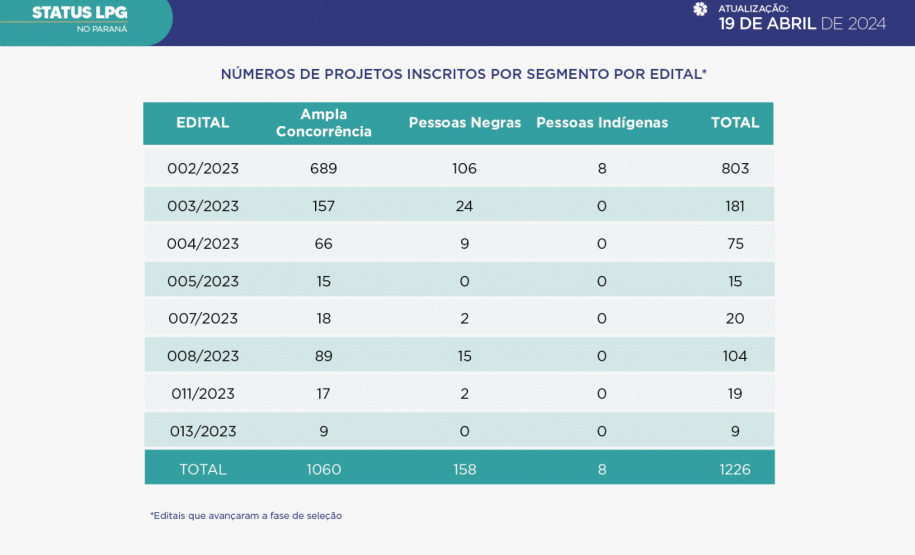The height and width of the screenshot is (555, 915).
Task: Select the Pessoas Indígenas column header
Action: [x=602, y=123]
